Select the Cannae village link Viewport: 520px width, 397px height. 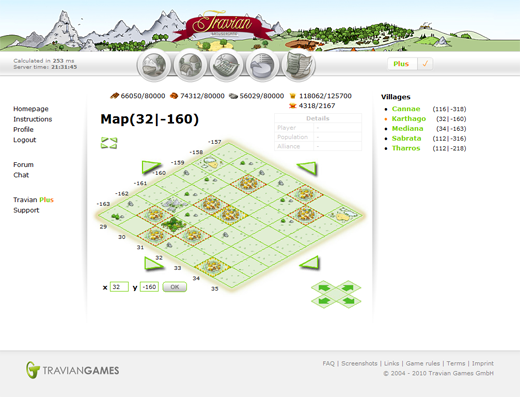click(406, 109)
